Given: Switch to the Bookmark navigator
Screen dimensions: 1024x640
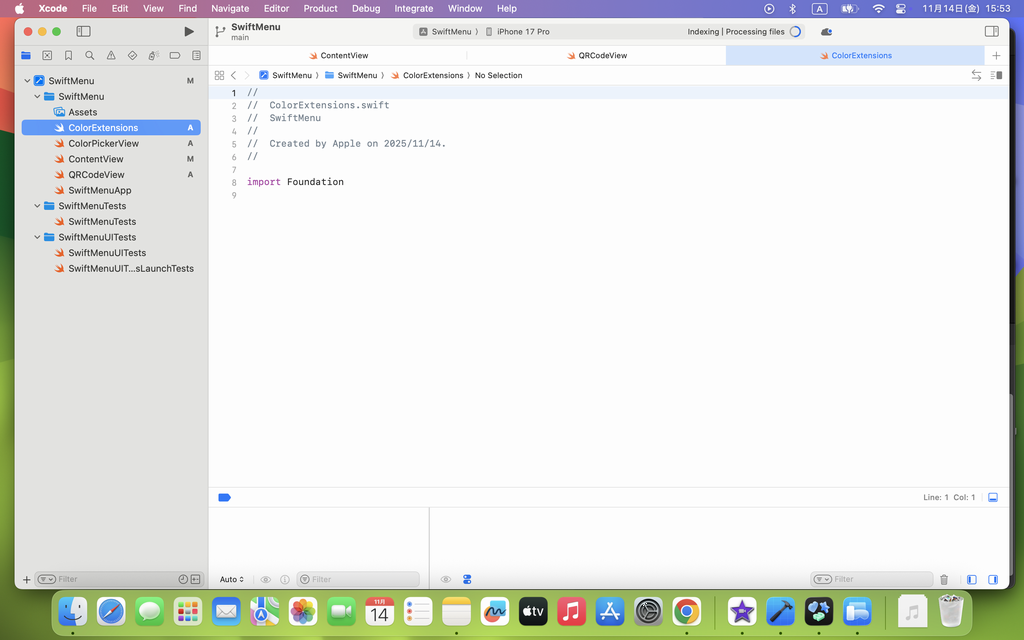Looking at the screenshot, I should coord(69,56).
